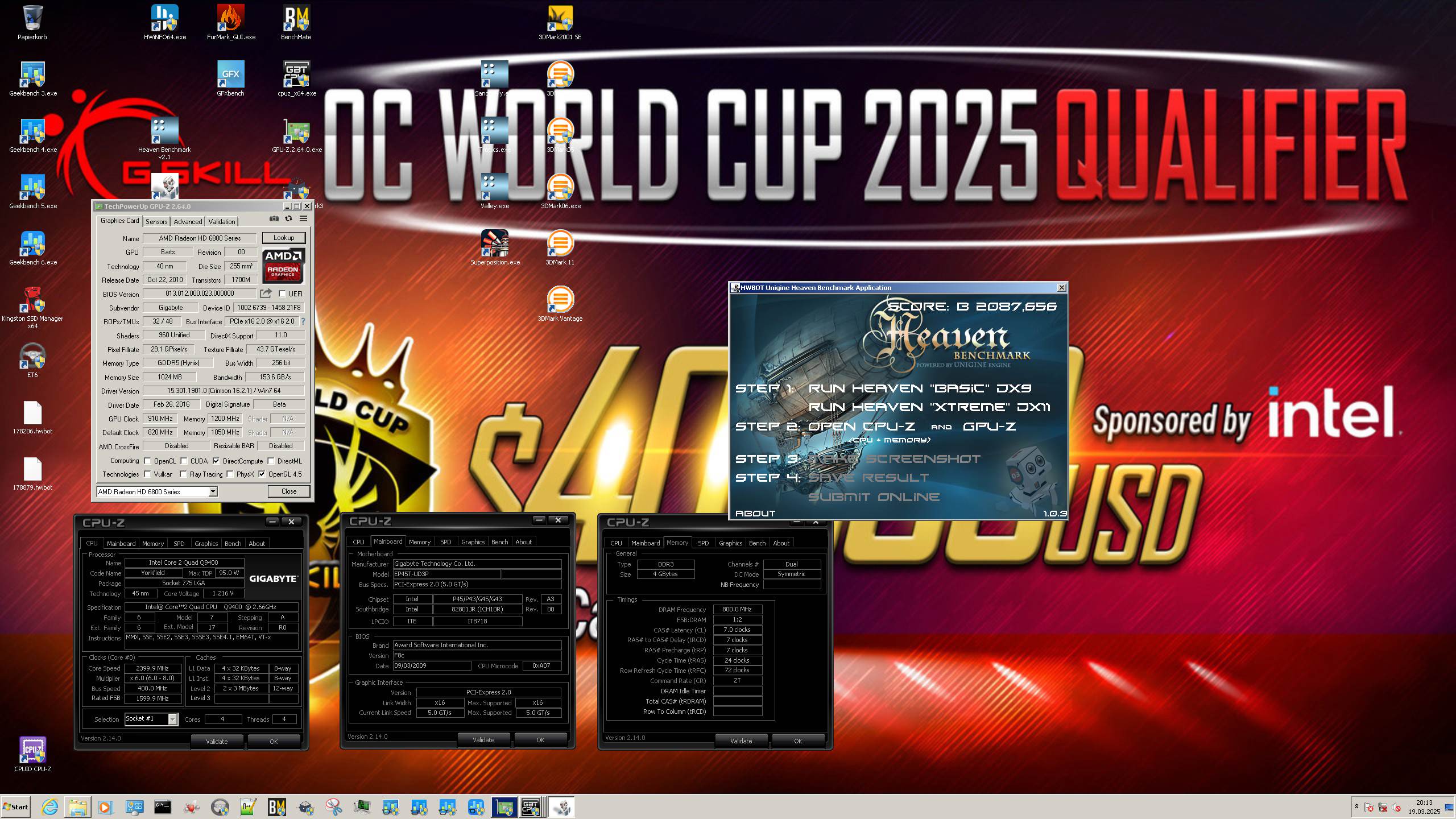Click ABOUT in the HWBOT Heaven window
The width and height of the screenshot is (1456, 819).
[755, 514]
